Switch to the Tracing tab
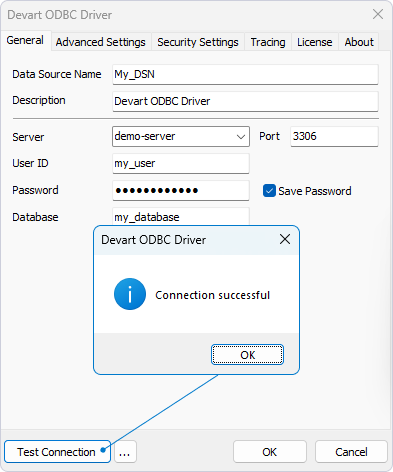393x472 pixels. coord(268,42)
